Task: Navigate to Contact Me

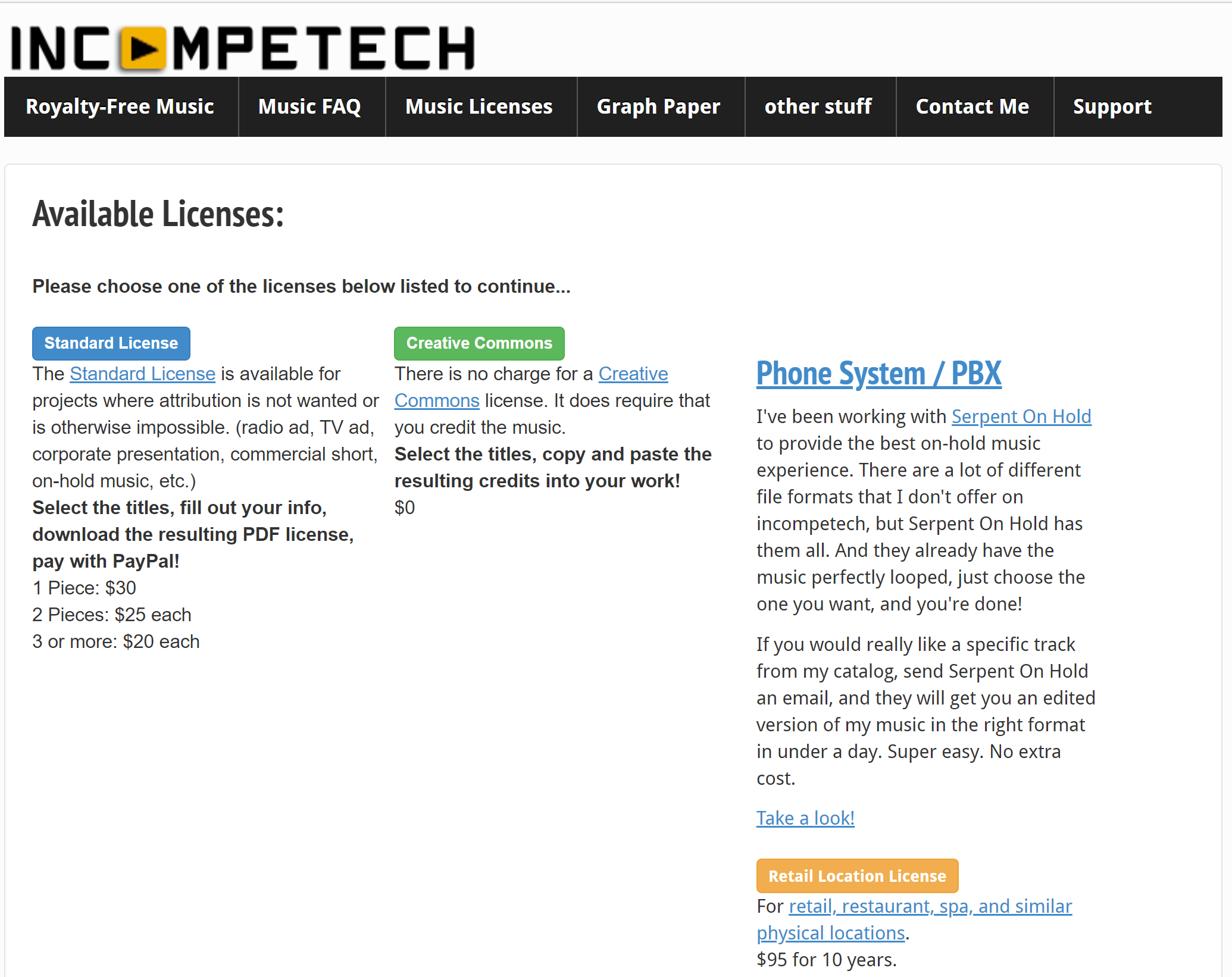Action: tap(972, 107)
